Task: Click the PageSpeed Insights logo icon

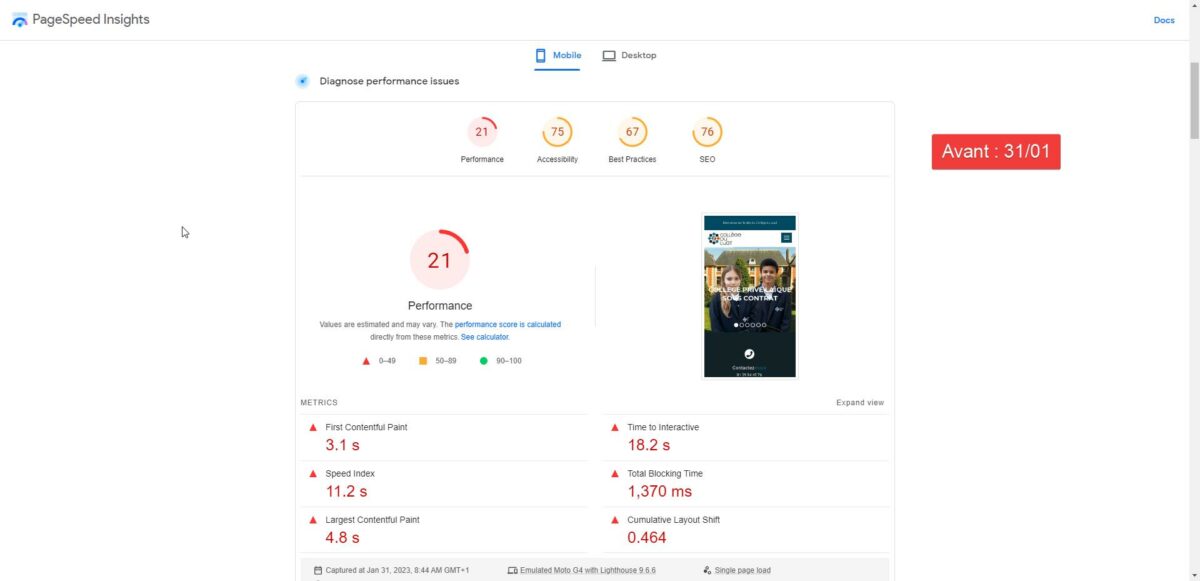Action: point(20,20)
